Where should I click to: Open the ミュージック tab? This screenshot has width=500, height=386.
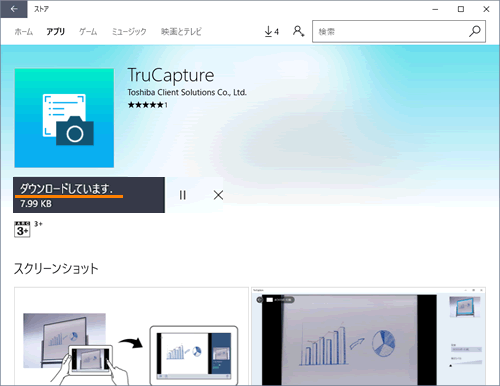click(x=129, y=32)
